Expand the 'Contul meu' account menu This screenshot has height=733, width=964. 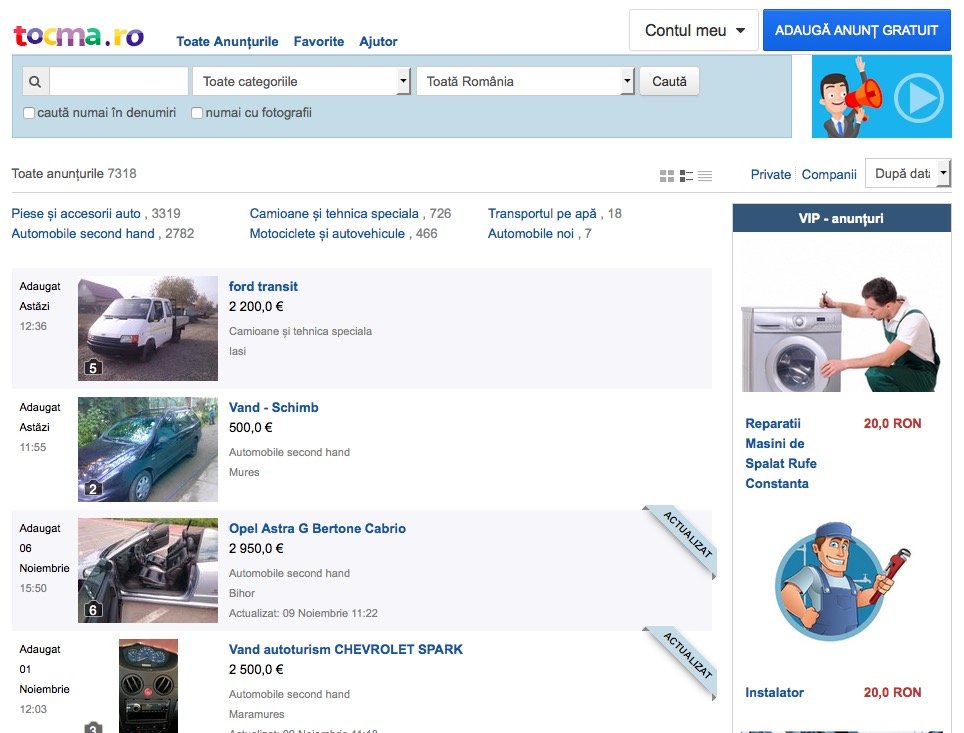click(694, 30)
